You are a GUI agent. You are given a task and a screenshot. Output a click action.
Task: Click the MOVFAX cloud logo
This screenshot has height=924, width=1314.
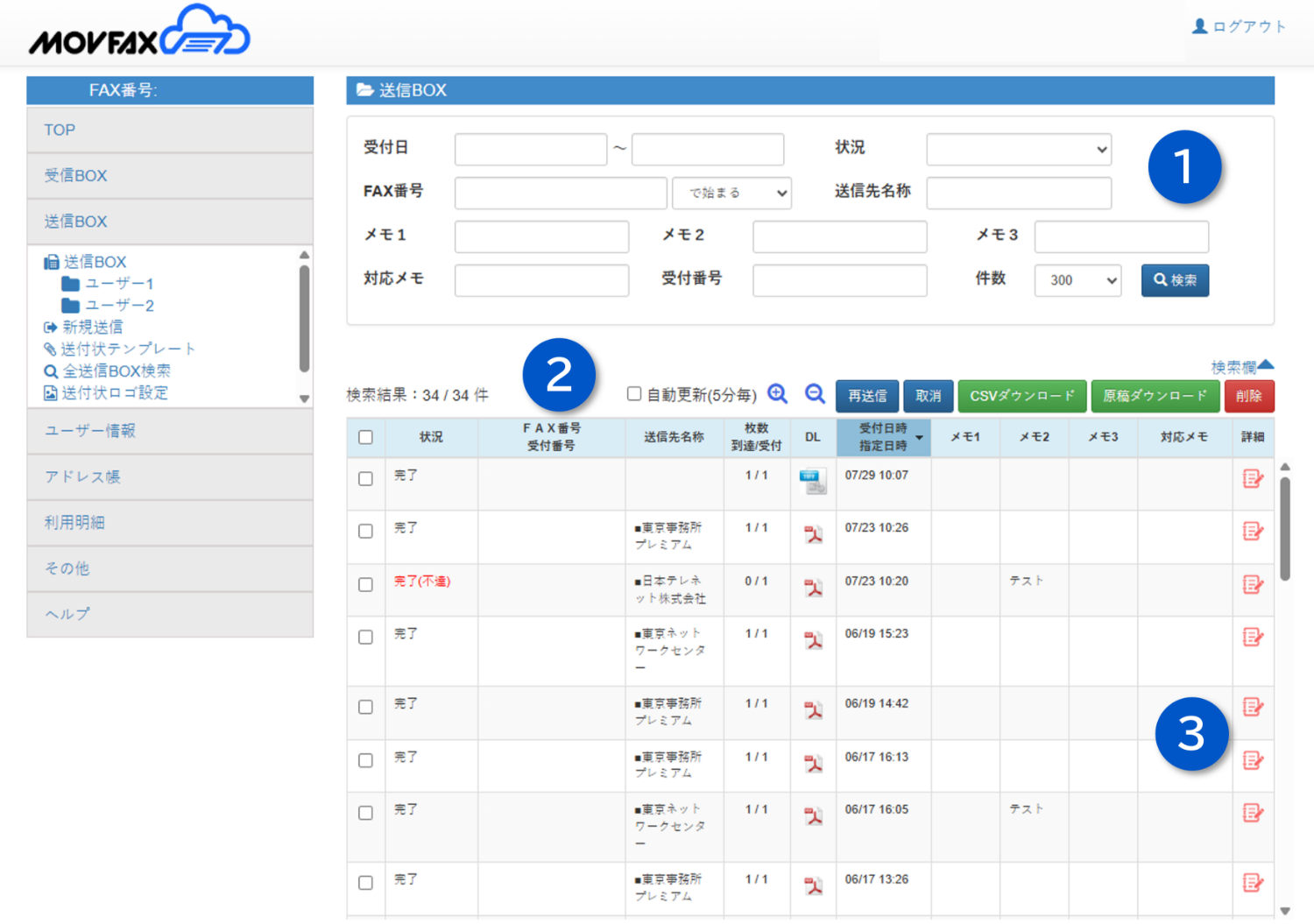tap(139, 31)
